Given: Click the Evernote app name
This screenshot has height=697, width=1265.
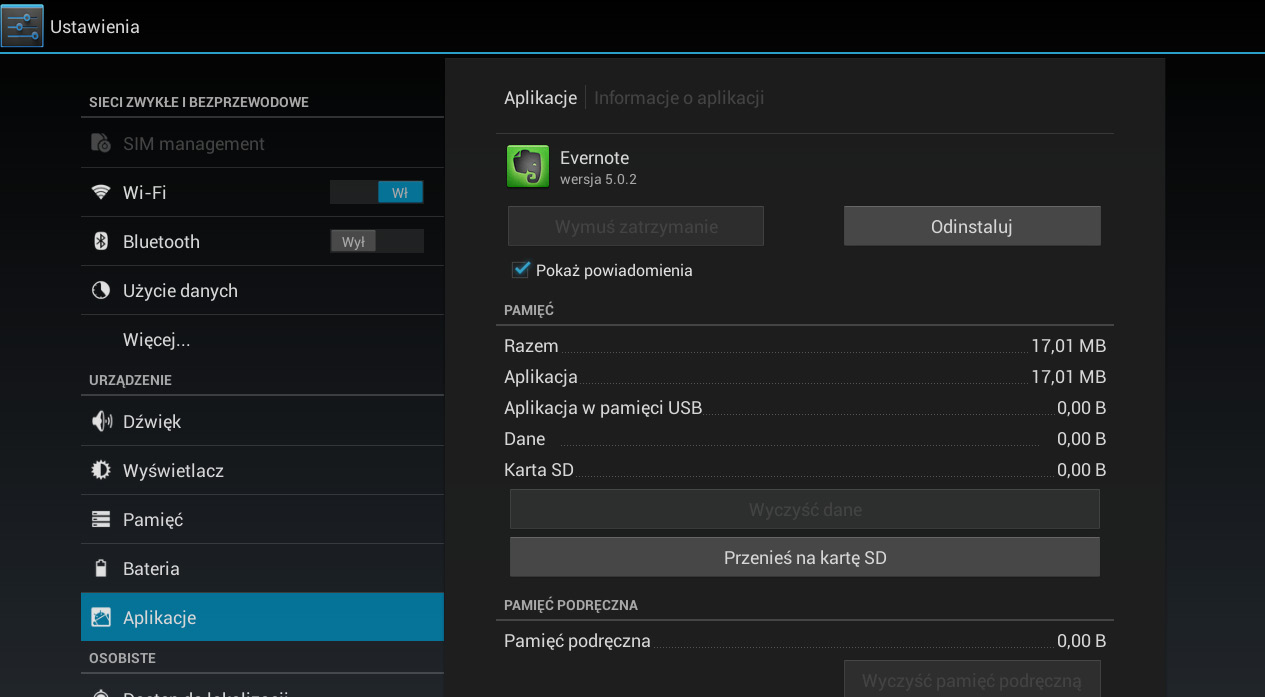Looking at the screenshot, I should click(x=594, y=157).
